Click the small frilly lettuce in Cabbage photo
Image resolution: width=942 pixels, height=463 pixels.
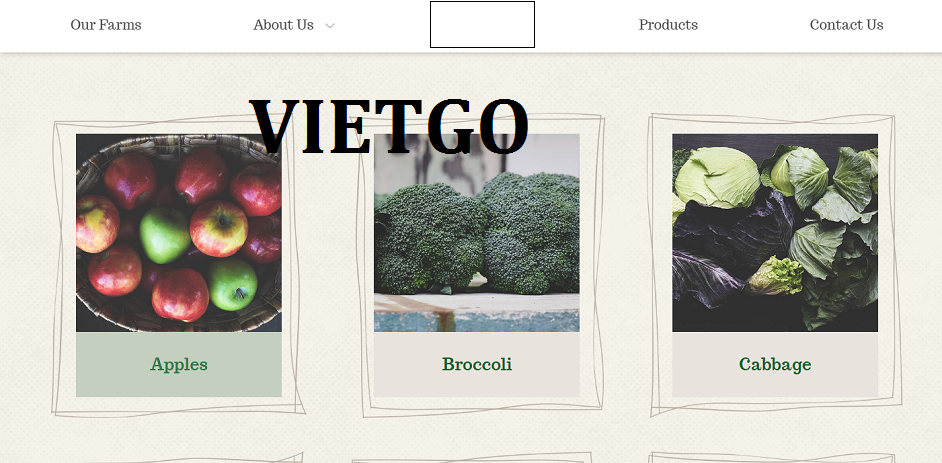776,276
